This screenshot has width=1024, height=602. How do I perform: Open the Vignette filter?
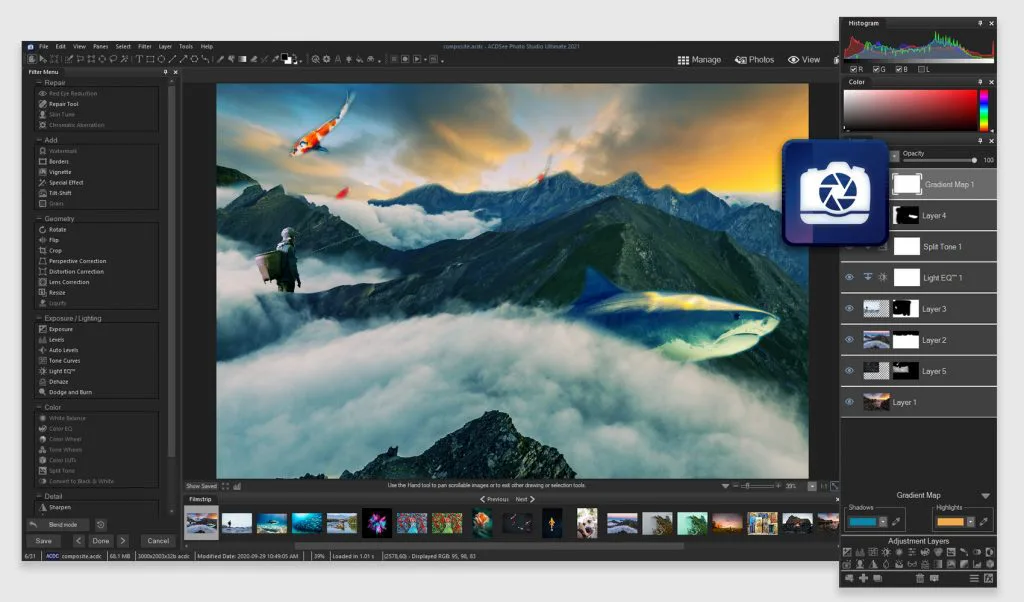(x=59, y=172)
